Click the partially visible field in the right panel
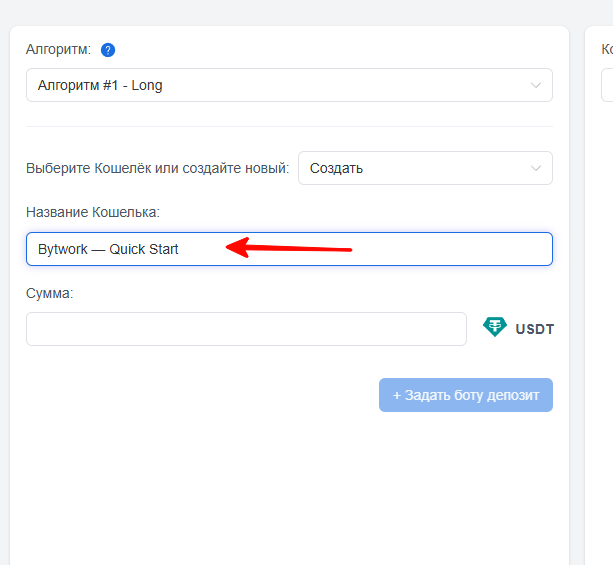 coord(607,85)
